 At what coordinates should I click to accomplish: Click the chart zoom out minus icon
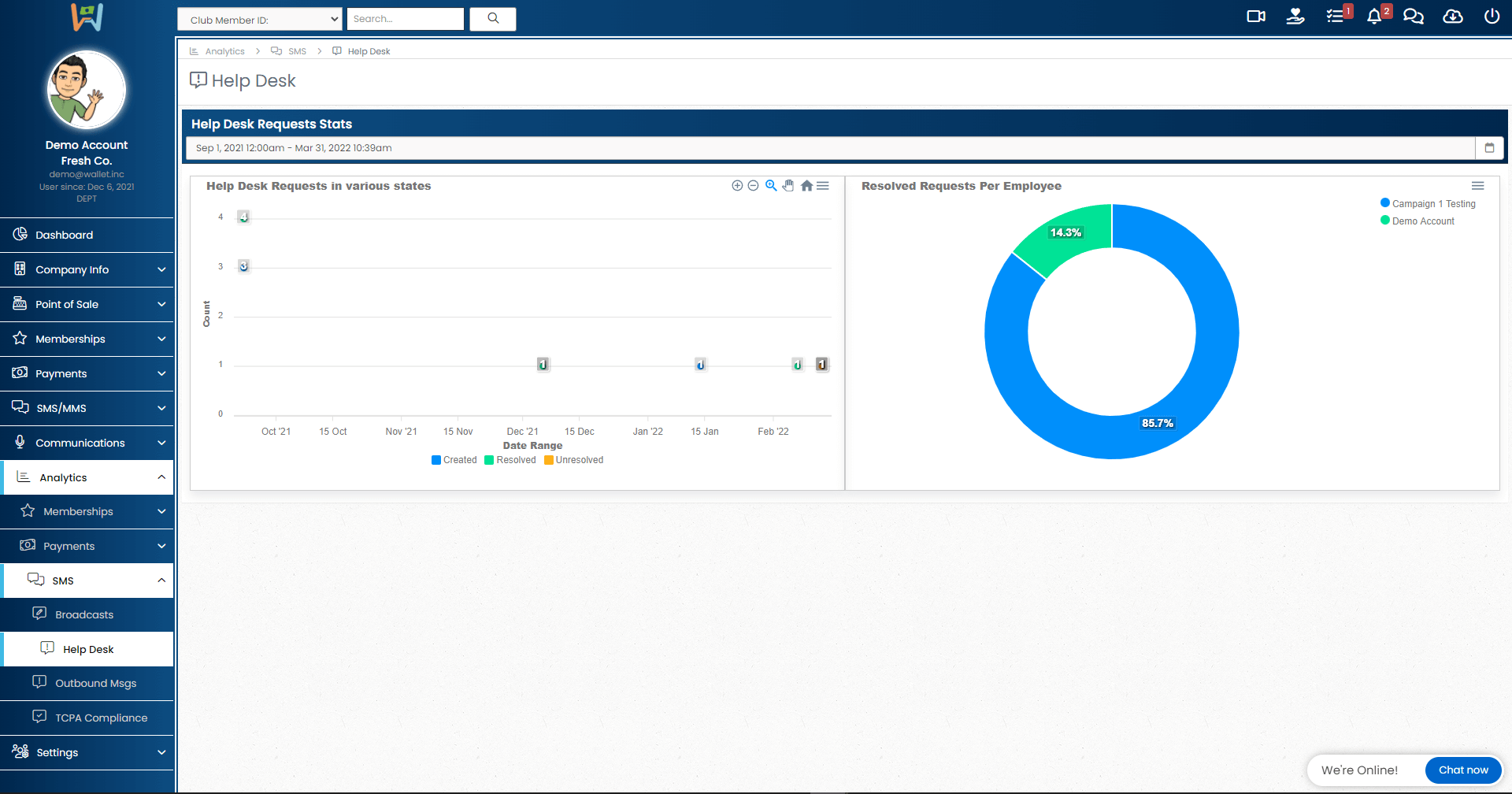click(x=753, y=186)
